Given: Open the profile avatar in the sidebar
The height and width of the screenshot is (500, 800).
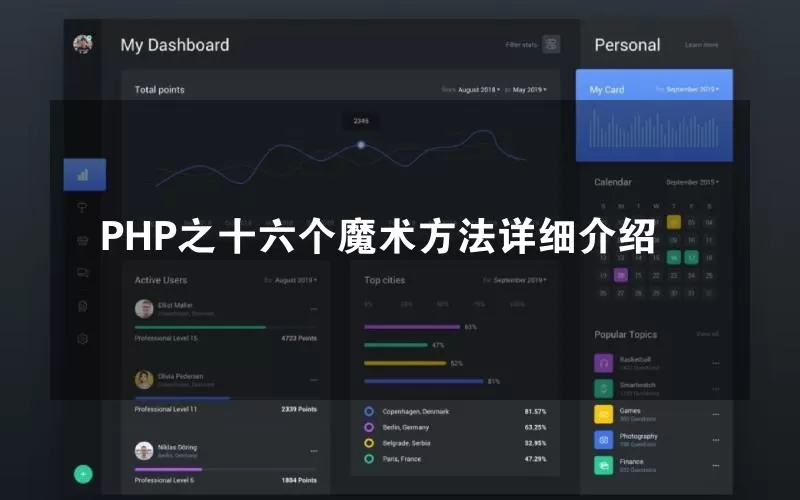Looking at the screenshot, I should pyautogui.click(x=83, y=44).
